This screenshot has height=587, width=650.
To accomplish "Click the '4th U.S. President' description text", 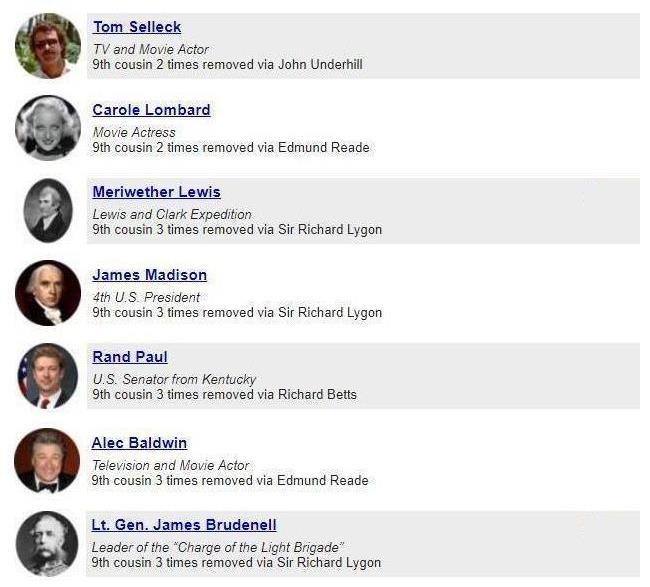I will coord(146,297).
